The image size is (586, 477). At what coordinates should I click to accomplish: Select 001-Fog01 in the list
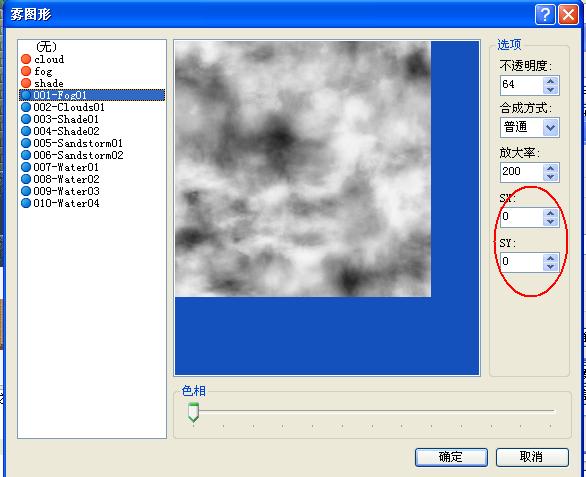pos(92,95)
